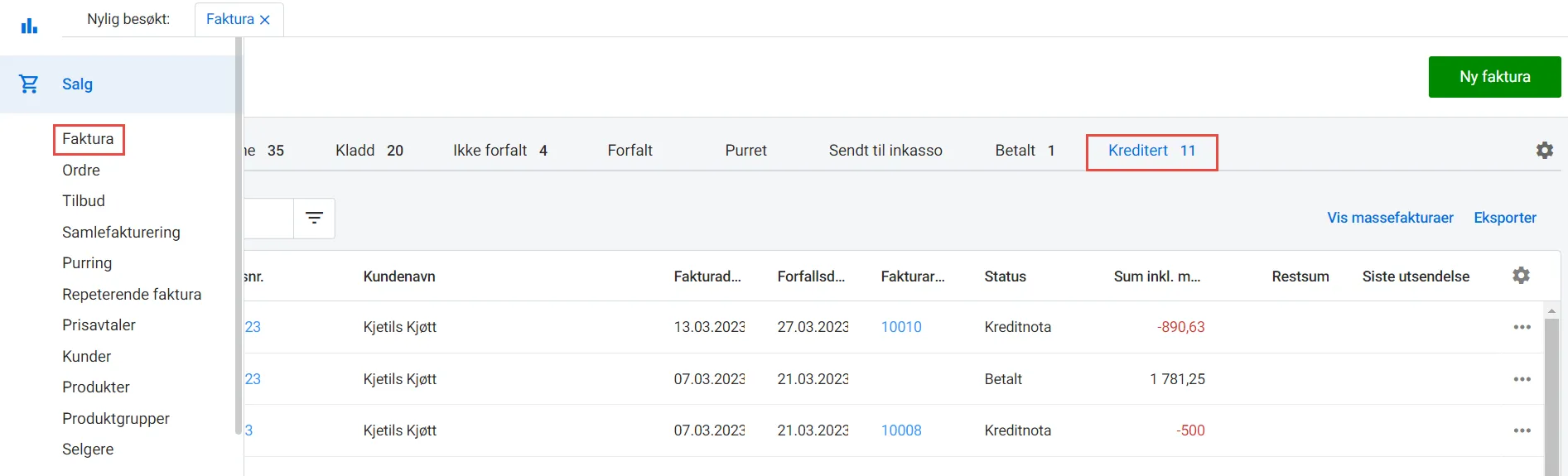The height and width of the screenshot is (476, 1568).
Task: Switch to the Forfalt tab
Action: 630,151
